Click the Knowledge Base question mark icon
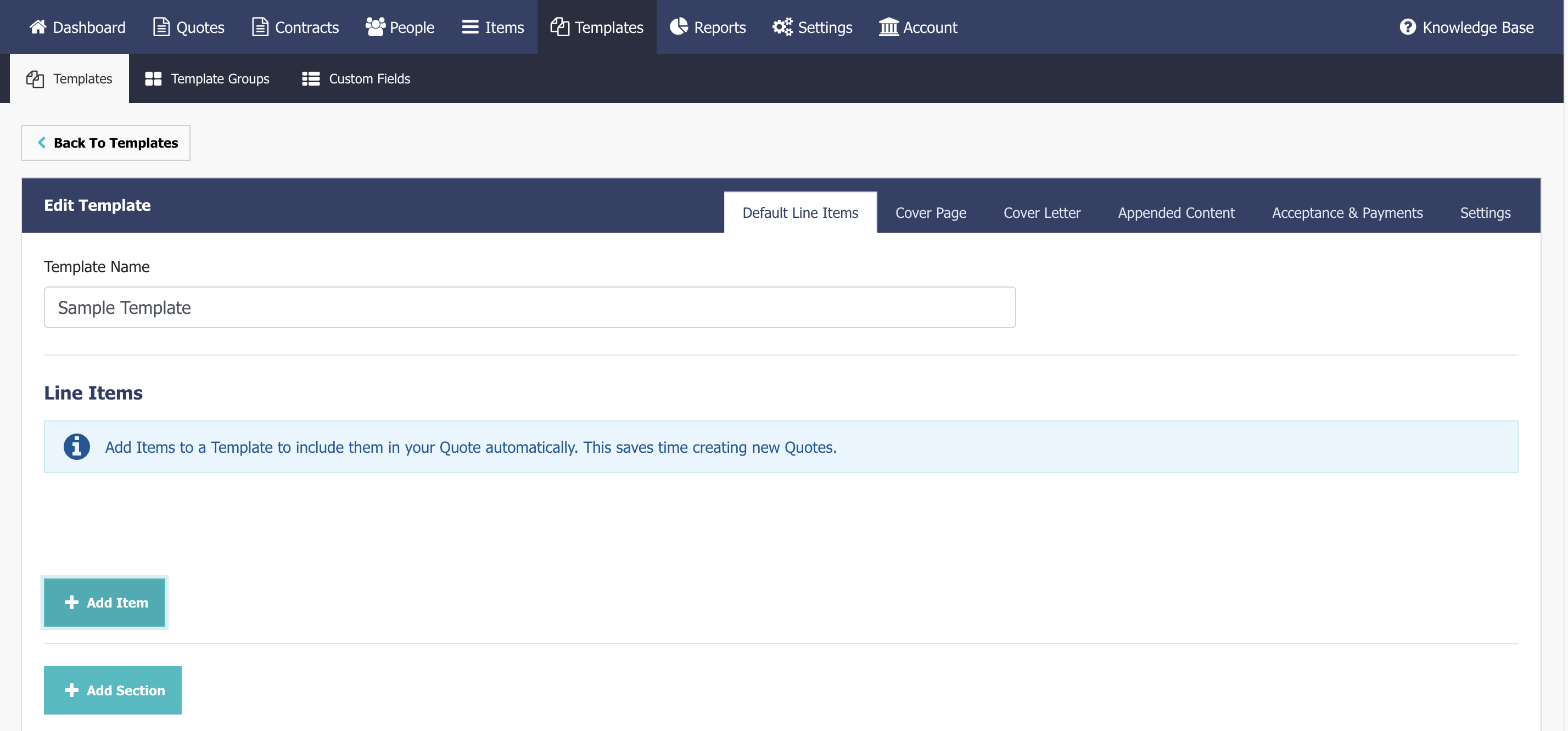Screen dimensions: 1568x731 point(1408,27)
